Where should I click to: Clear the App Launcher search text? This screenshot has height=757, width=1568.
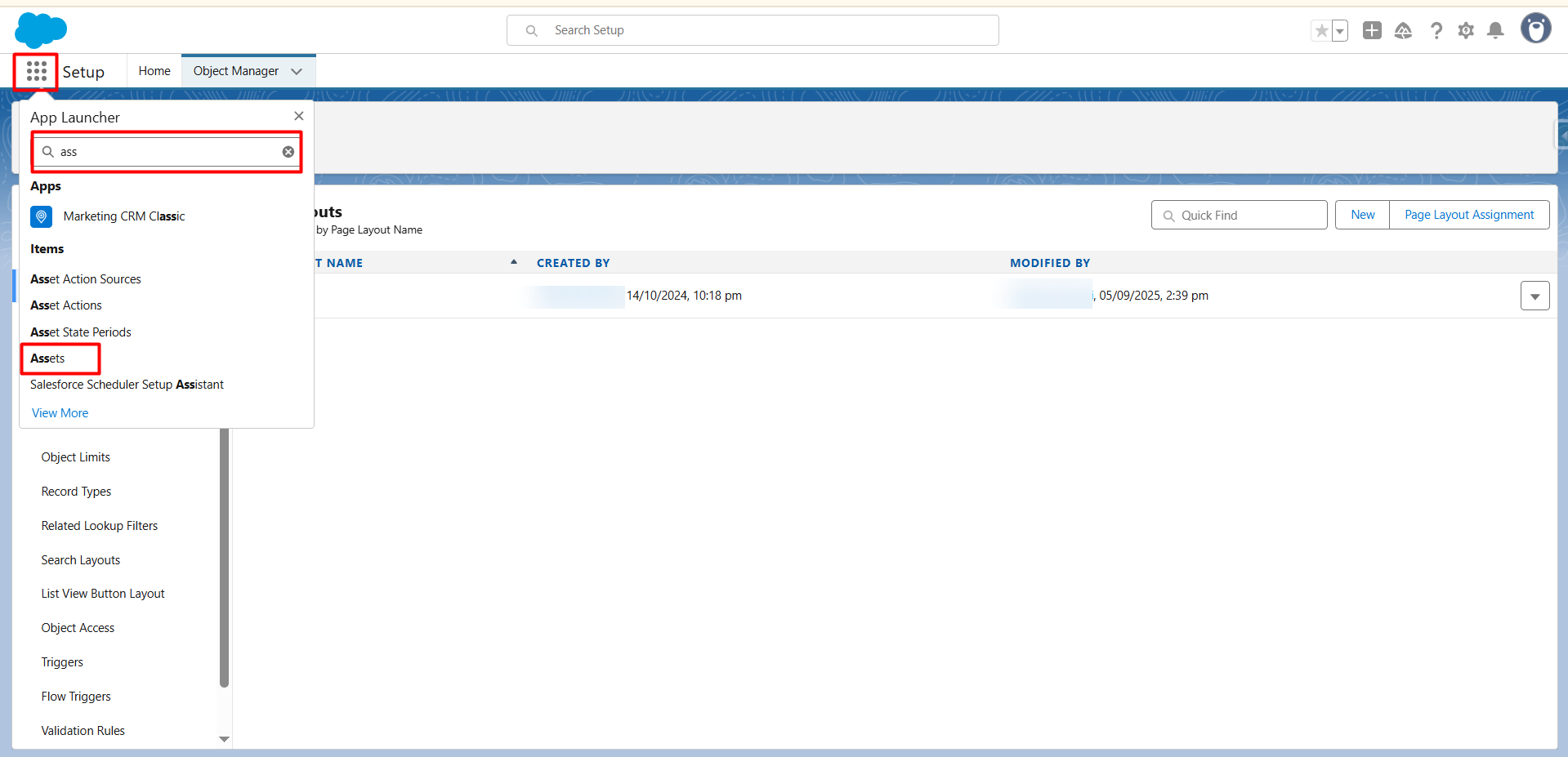(288, 152)
